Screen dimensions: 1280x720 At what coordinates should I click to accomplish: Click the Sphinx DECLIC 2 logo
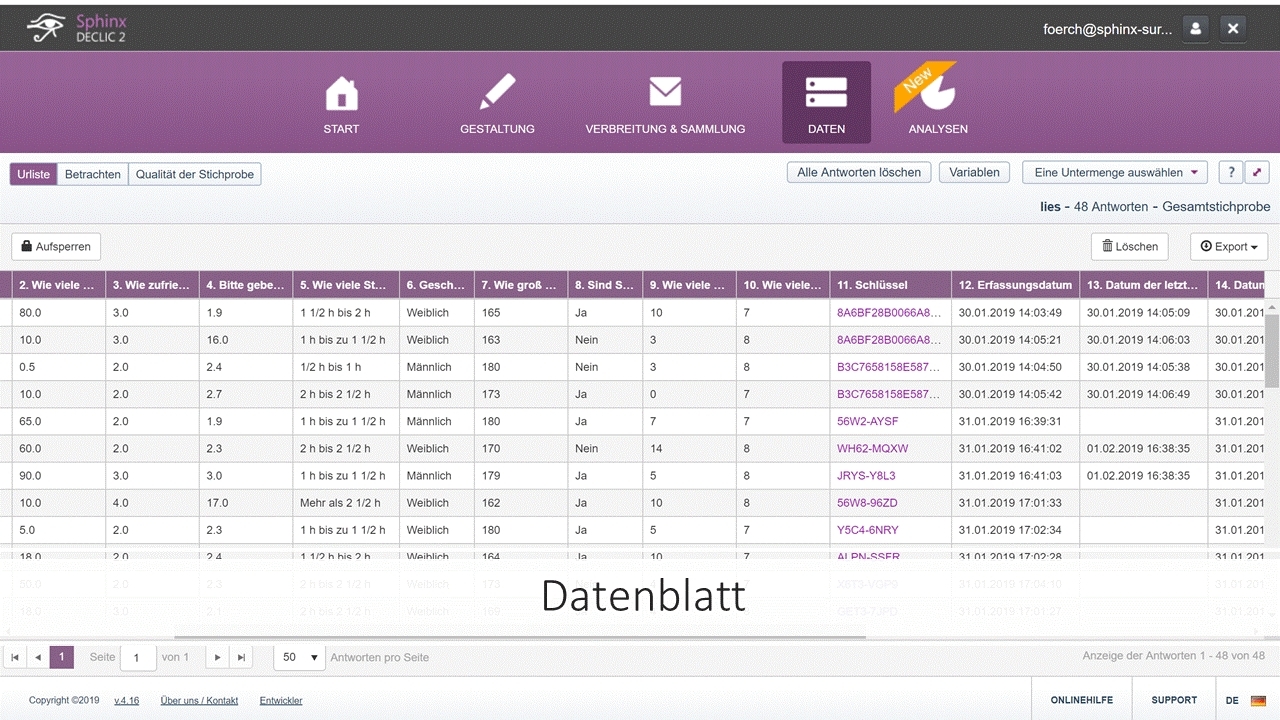(78, 29)
